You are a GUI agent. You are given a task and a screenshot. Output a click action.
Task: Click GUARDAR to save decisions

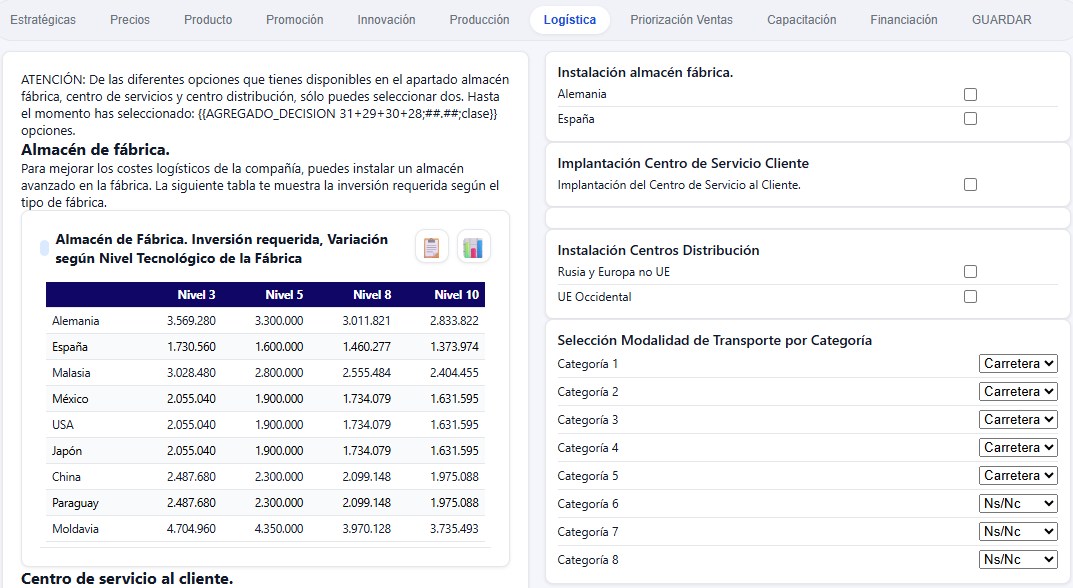[1002, 20]
